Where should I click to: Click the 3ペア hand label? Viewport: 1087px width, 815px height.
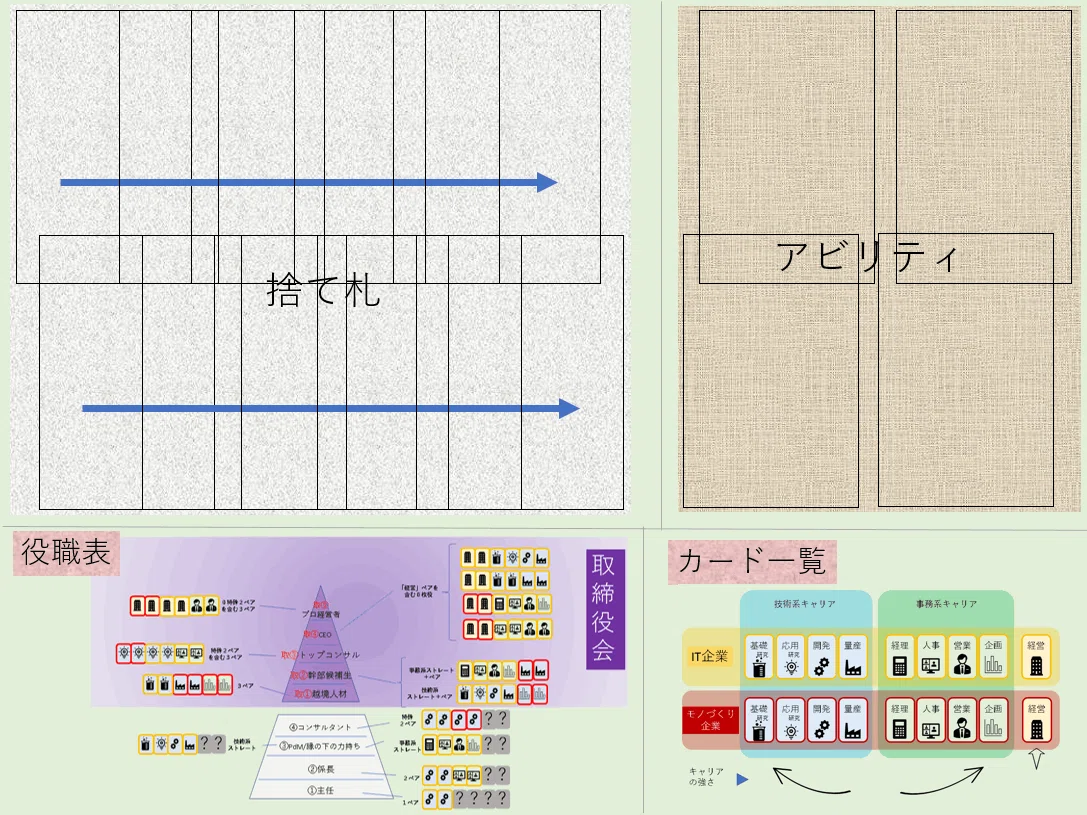tap(245, 685)
